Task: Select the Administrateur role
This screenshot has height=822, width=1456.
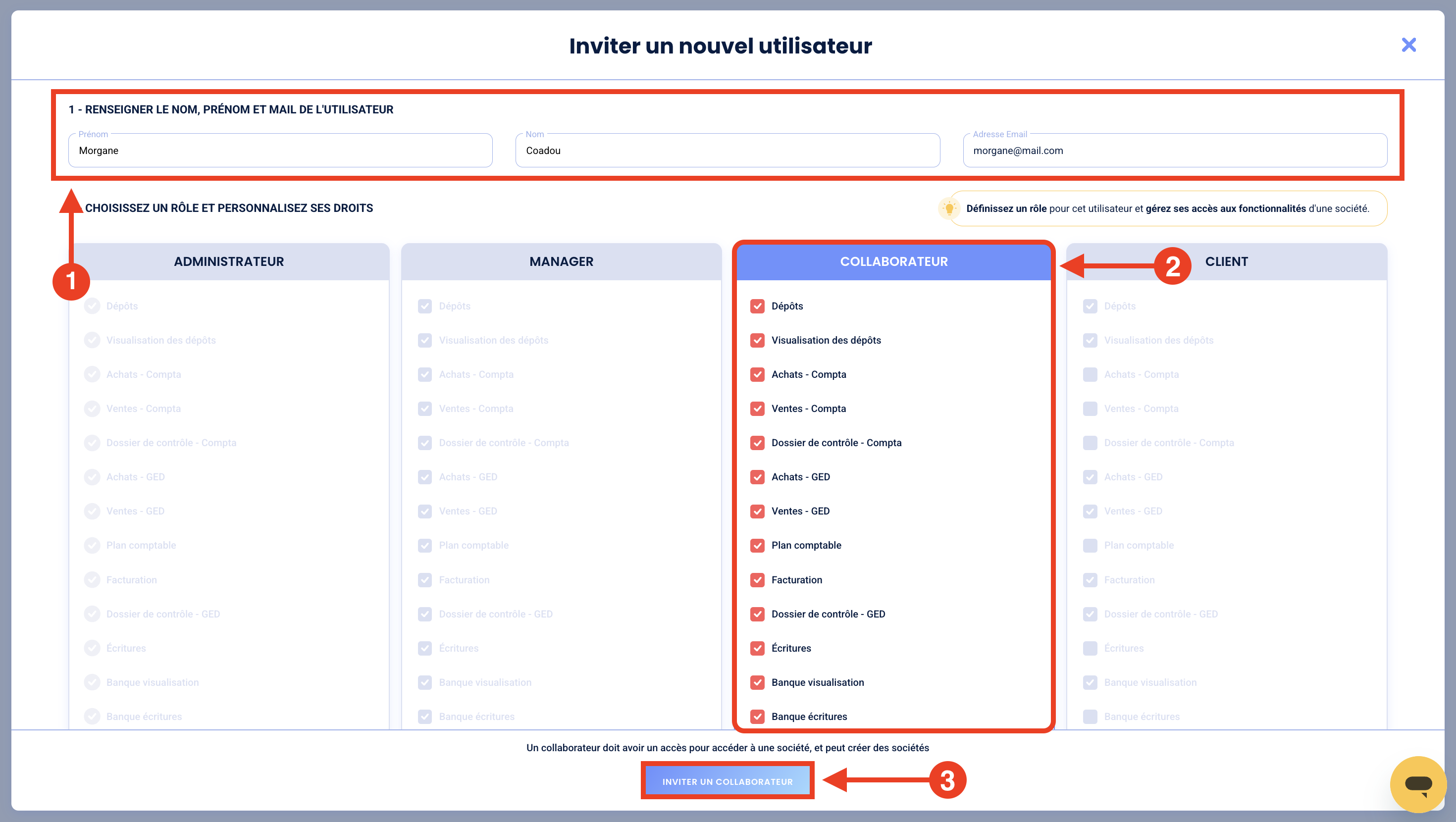Action: tap(229, 262)
